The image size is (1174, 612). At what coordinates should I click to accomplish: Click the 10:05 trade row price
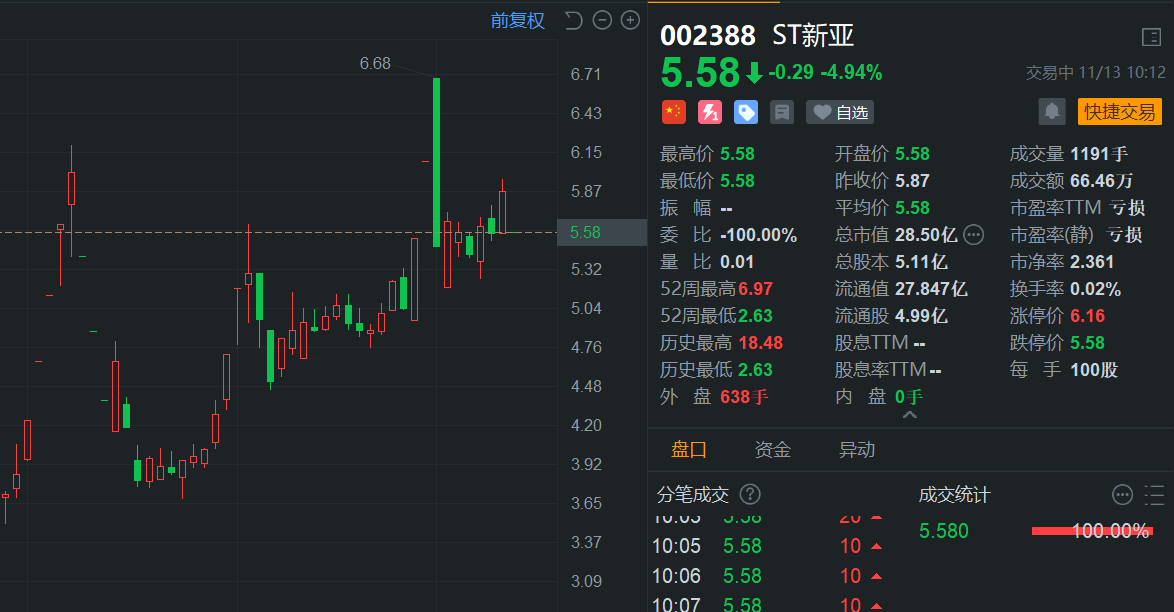pos(742,546)
